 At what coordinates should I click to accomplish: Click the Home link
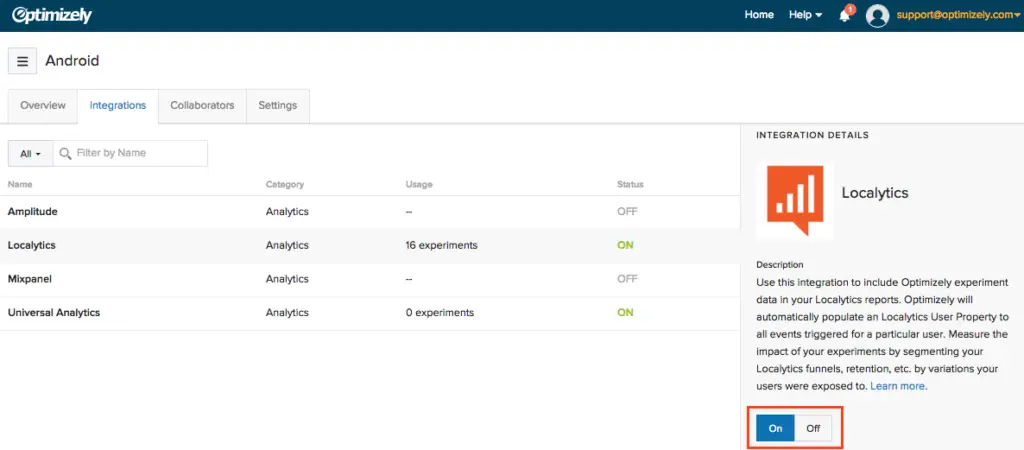click(759, 15)
